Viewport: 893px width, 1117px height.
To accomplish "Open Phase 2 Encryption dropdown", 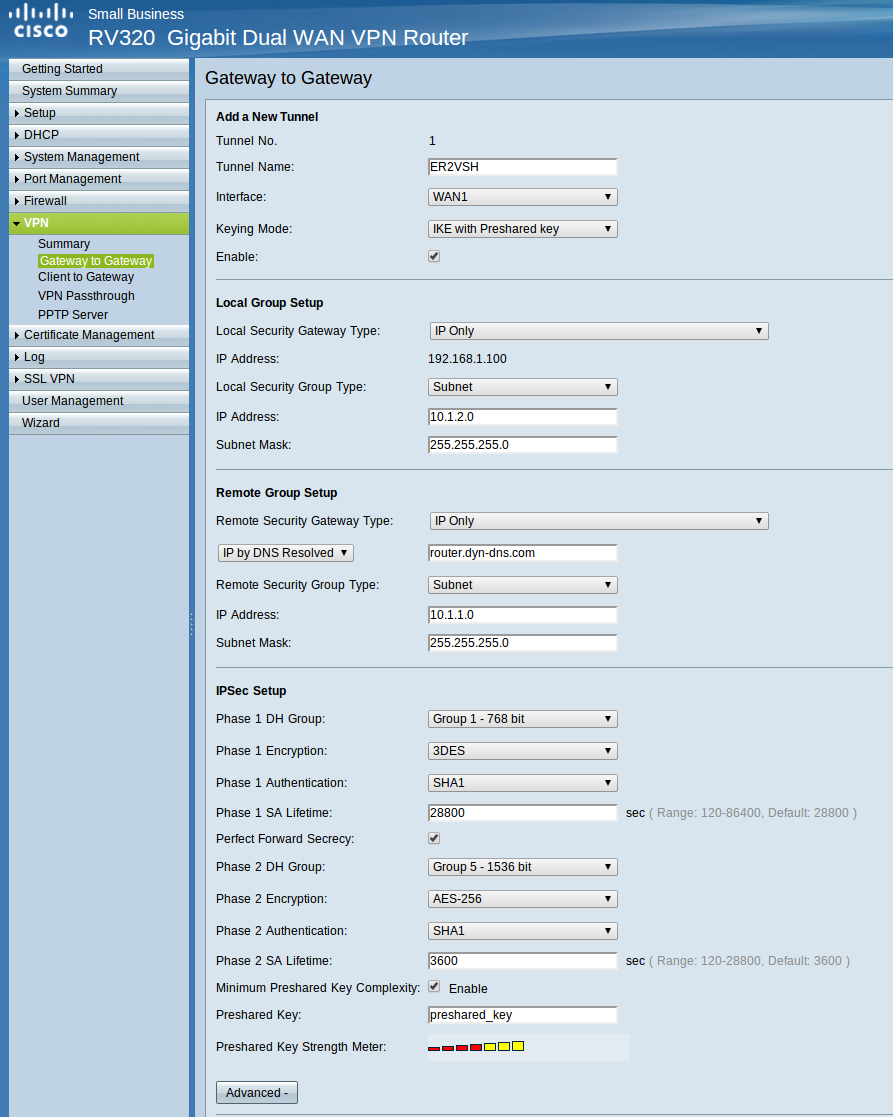I will click(x=523, y=899).
